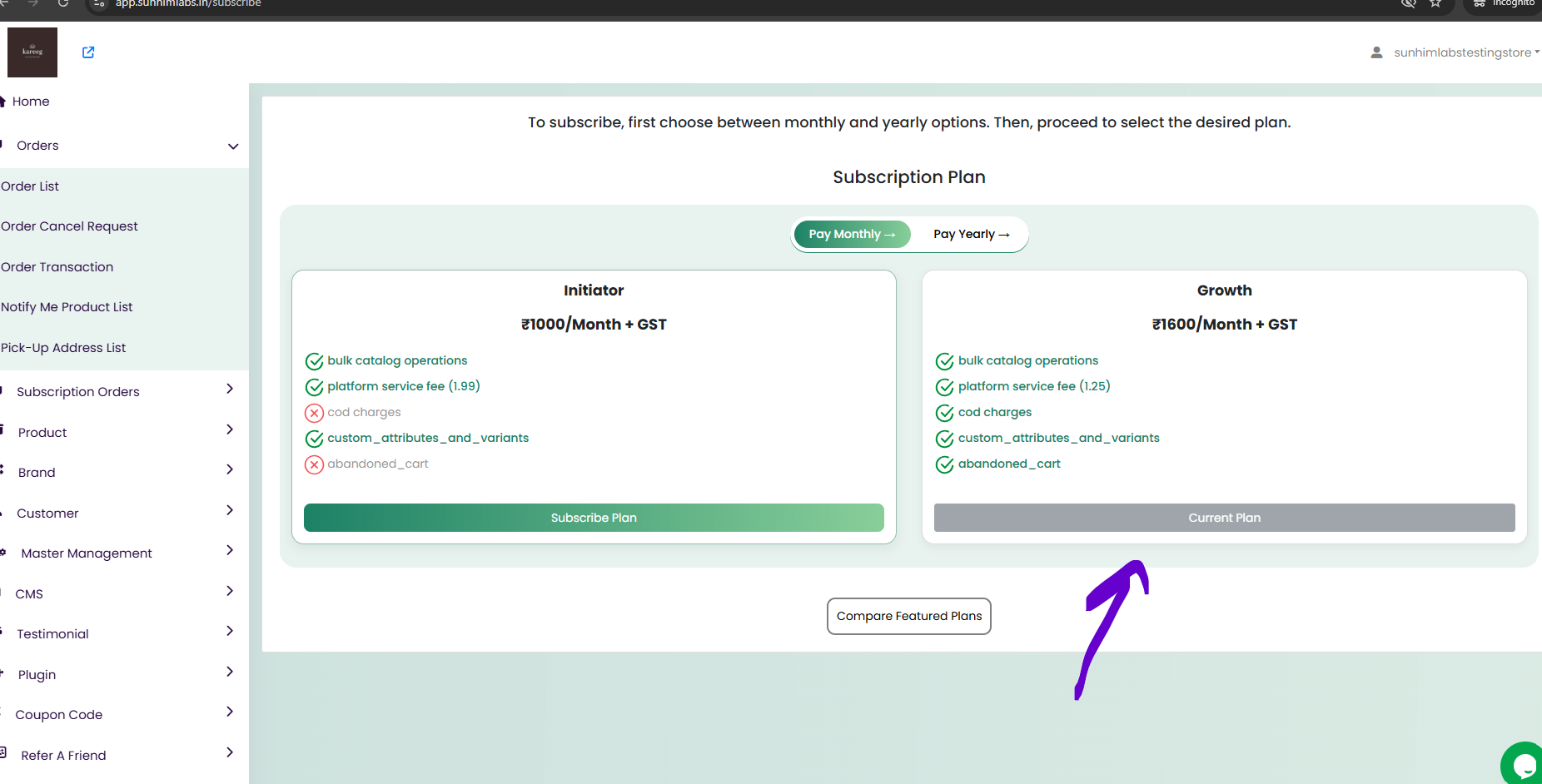Collapse the Orders menu

(233, 146)
